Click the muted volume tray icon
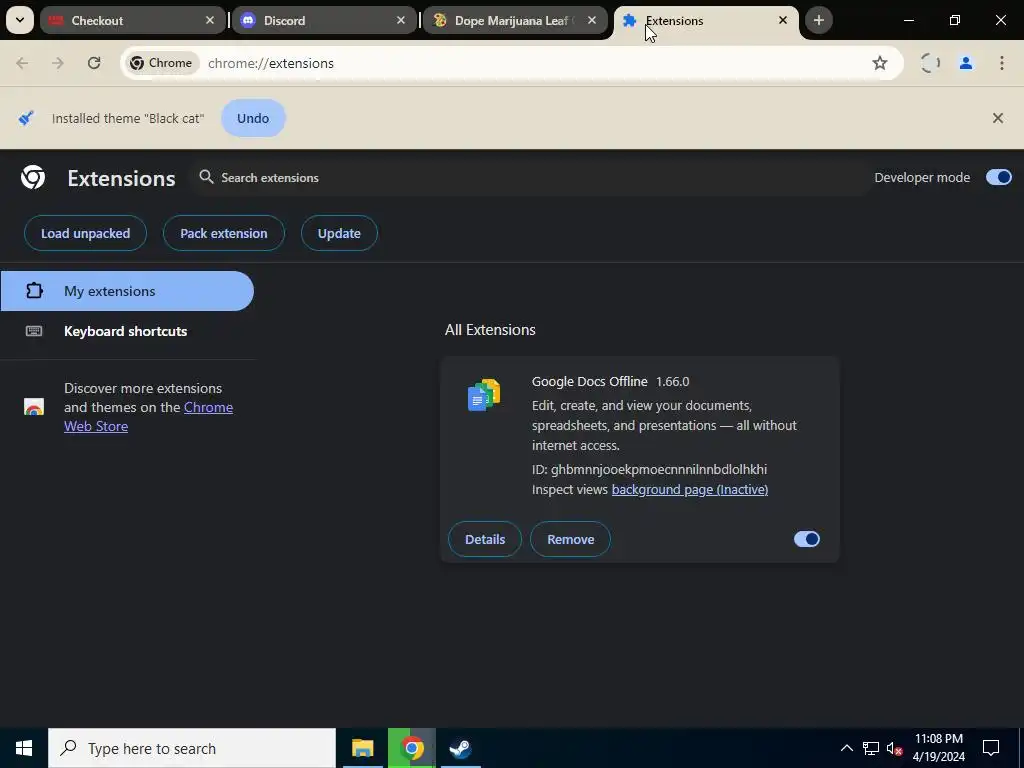The image size is (1024, 768). point(894,748)
